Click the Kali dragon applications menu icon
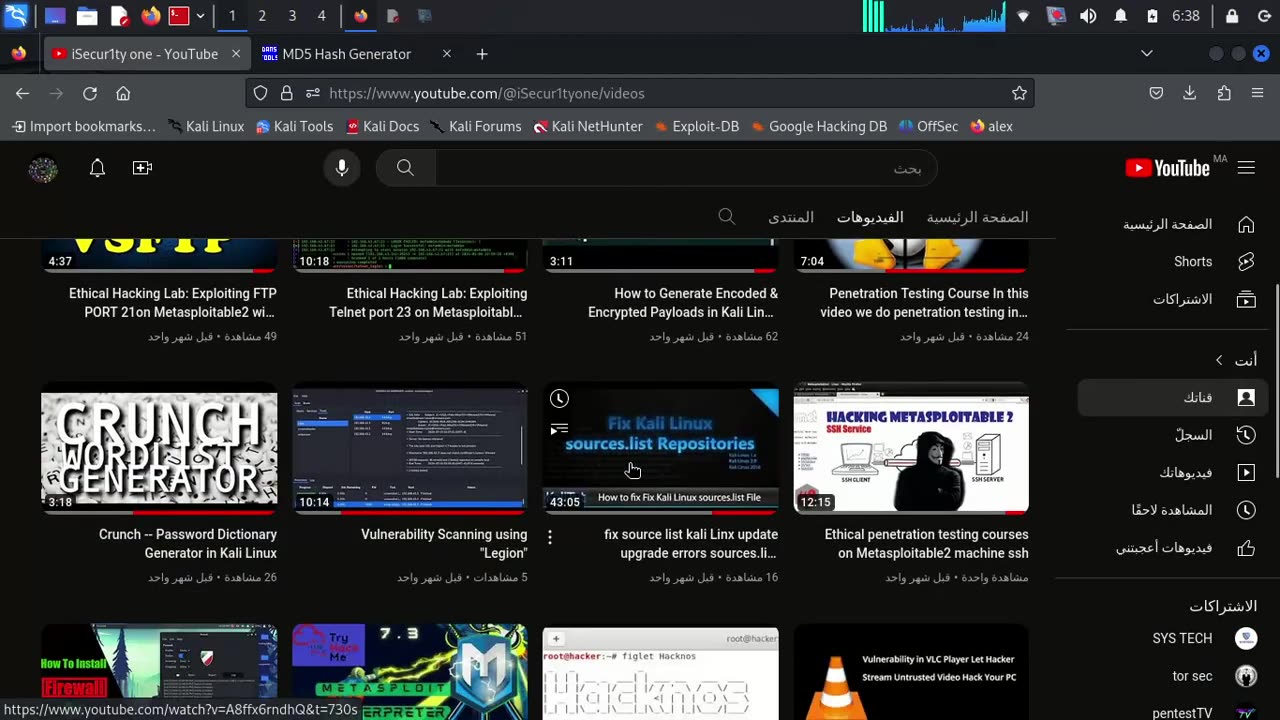Viewport: 1280px width, 720px height. pyautogui.click(x=16, y=16)
